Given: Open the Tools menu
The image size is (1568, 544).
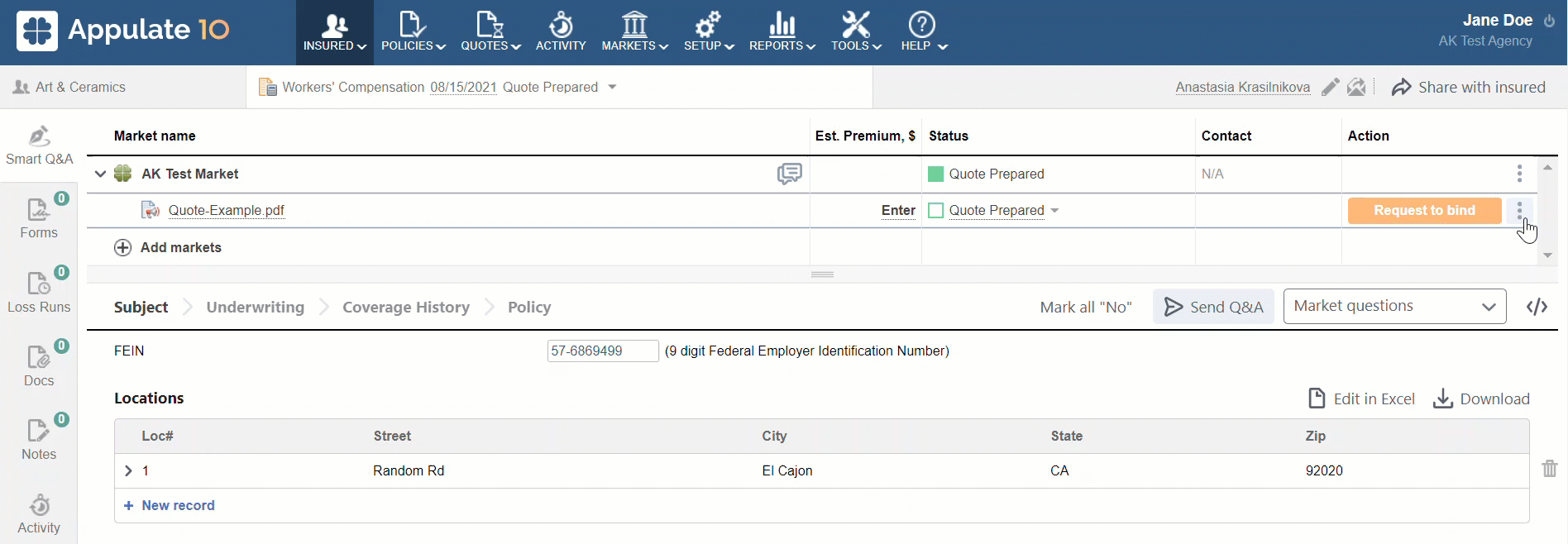Looking at the screenshot, I should click(856, 32).
